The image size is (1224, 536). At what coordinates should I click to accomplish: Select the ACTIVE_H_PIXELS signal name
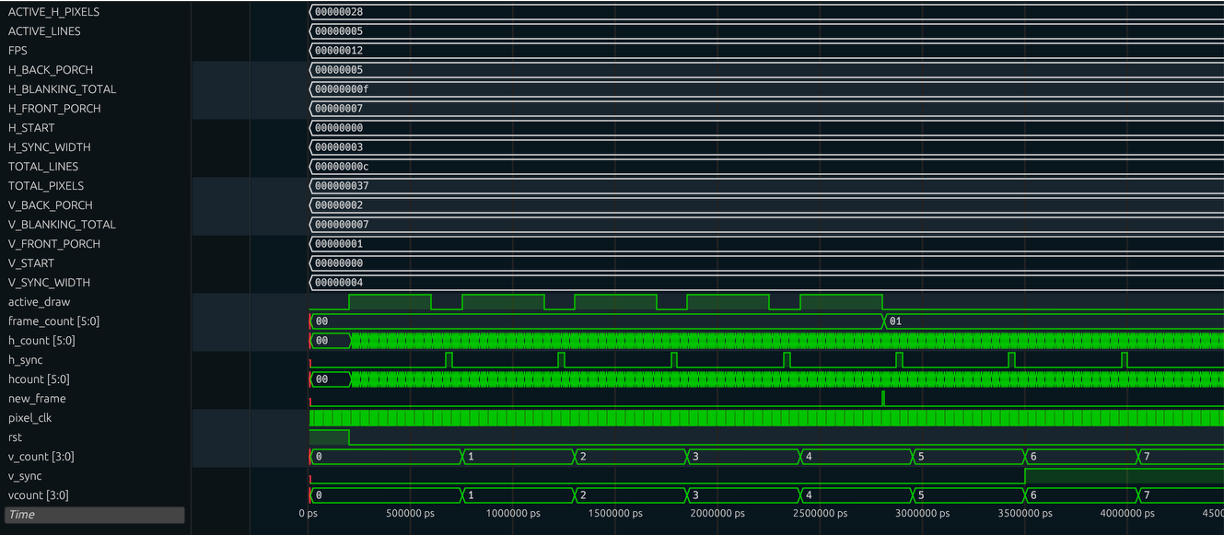[54, 12]
